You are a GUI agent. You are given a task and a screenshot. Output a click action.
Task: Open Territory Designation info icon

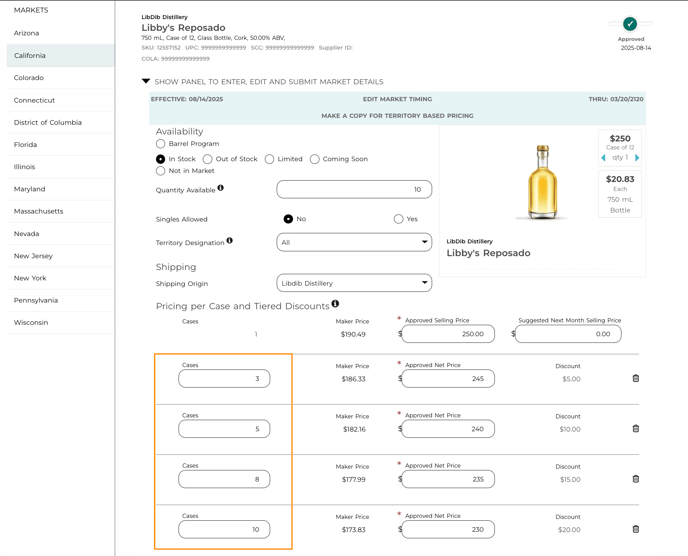(x=229, y=240)
